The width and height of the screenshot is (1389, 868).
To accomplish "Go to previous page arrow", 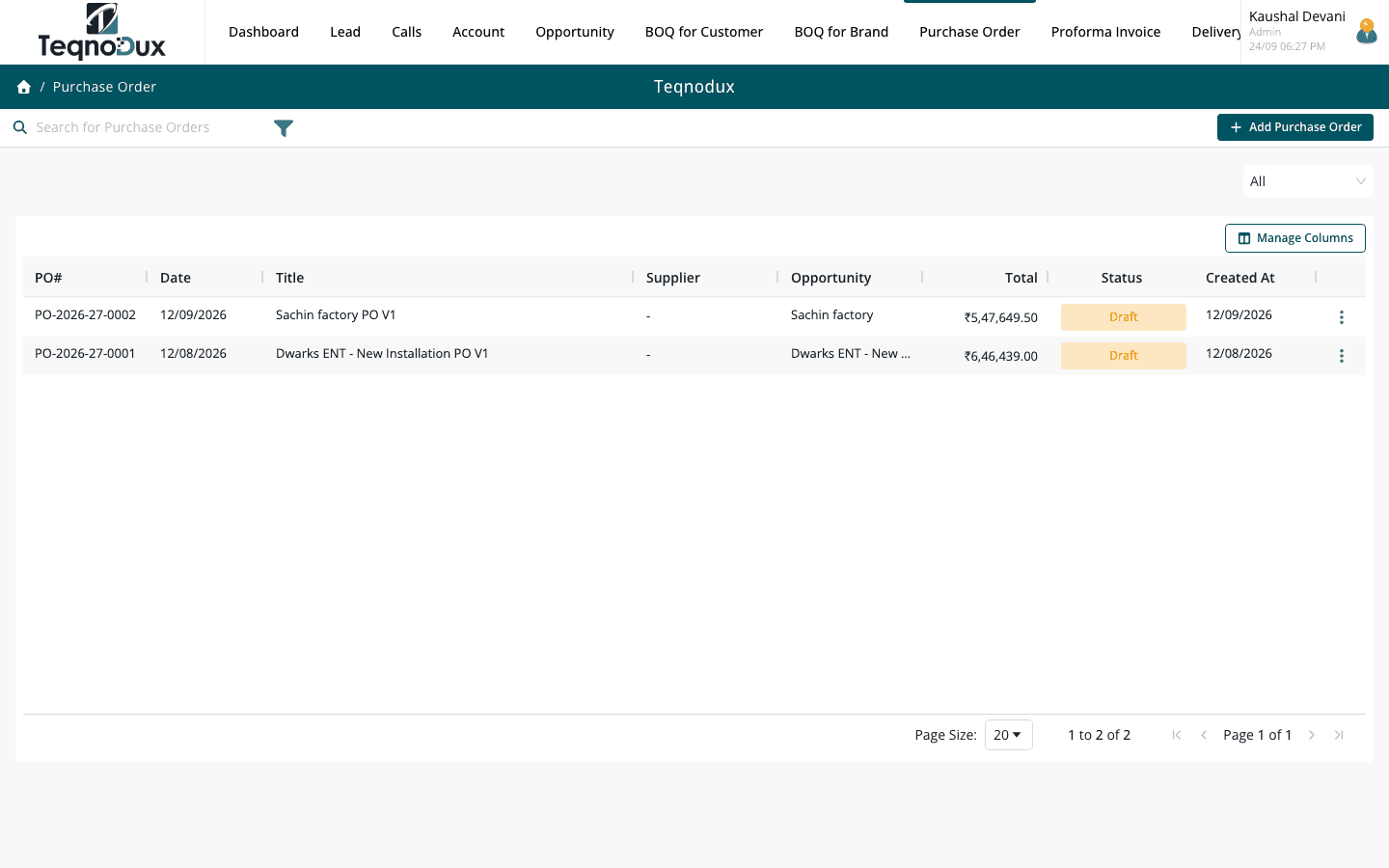I will click(x=1204, y=735).
